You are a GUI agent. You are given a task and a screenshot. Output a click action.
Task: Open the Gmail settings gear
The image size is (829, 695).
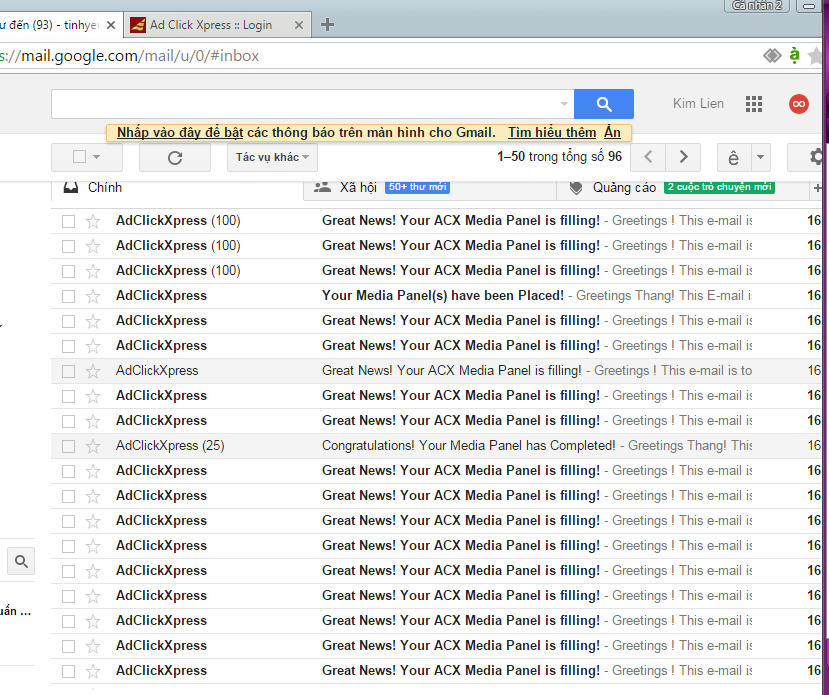click(816, 157)
